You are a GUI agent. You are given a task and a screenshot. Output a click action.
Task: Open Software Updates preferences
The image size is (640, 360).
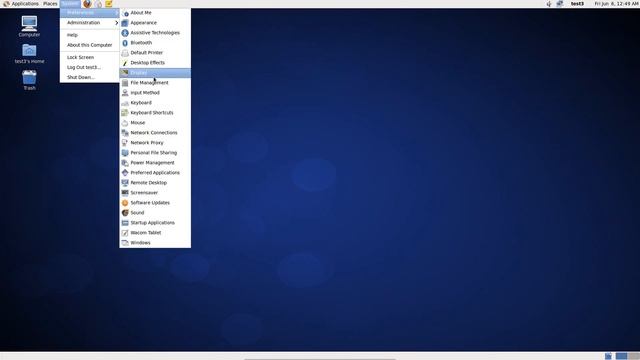(155, 203)
